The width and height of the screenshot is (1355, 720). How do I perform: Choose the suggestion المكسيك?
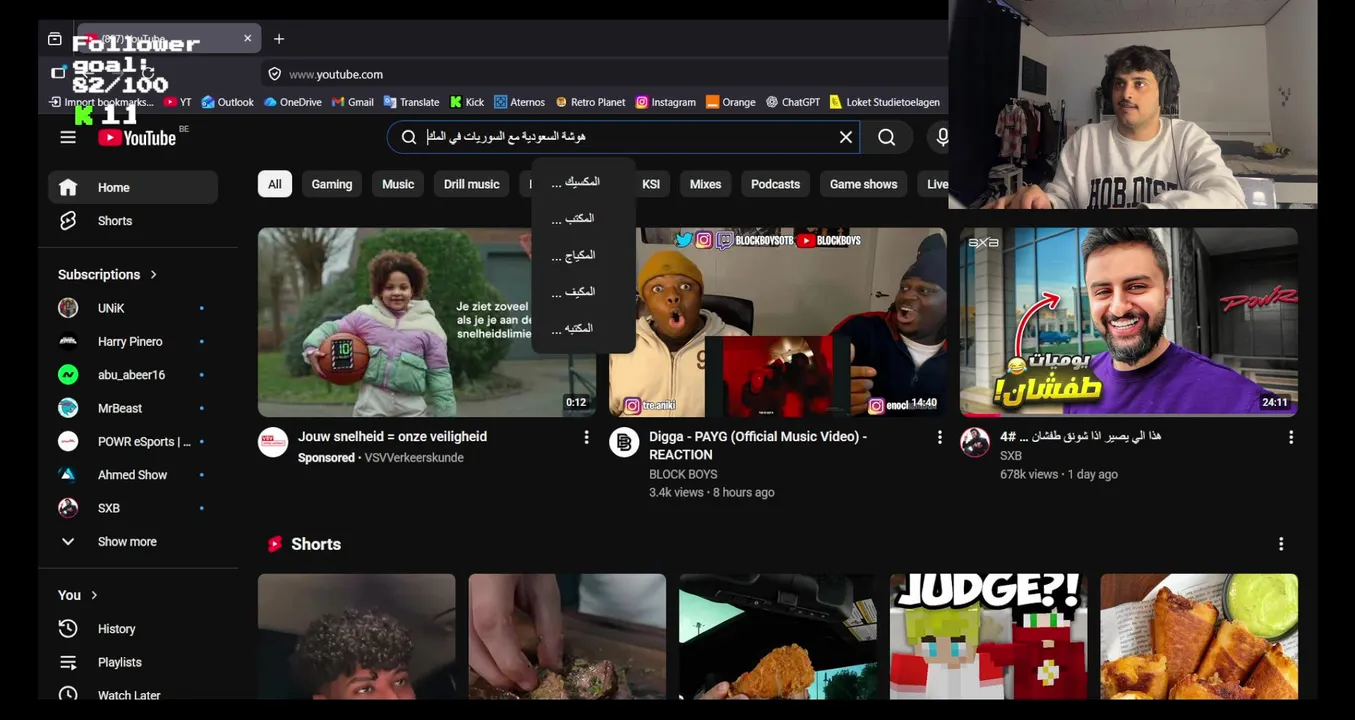point(583,182)
